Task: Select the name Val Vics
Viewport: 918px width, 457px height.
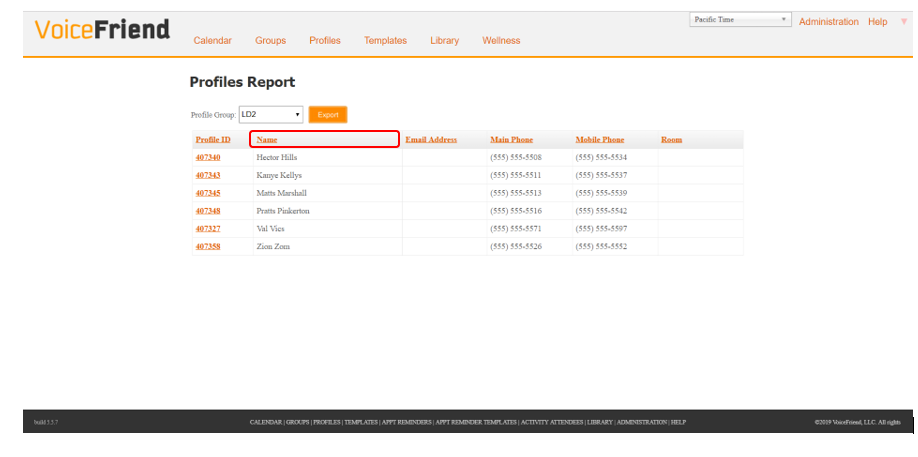Action: coord(270,229)
